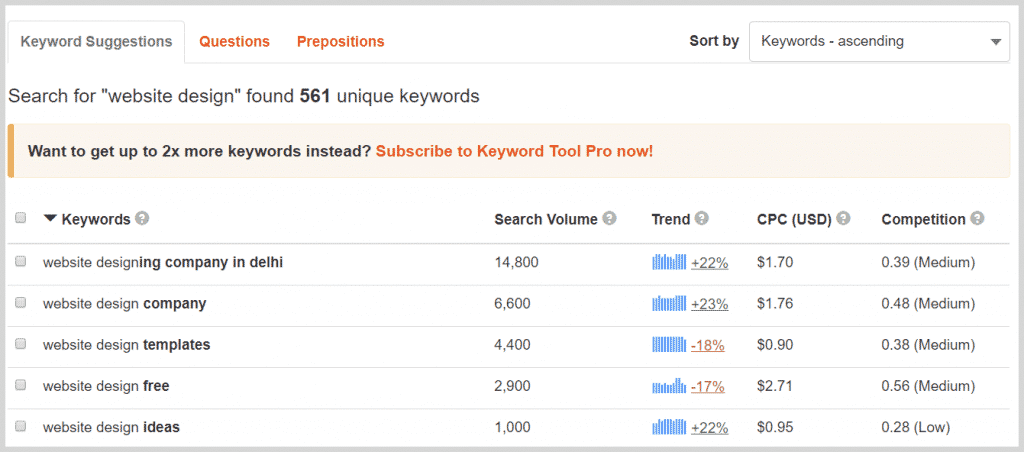Sort table by Search Volume column
The width and height of the screenshot is (1024, 452).
click(x=545, y=219)
